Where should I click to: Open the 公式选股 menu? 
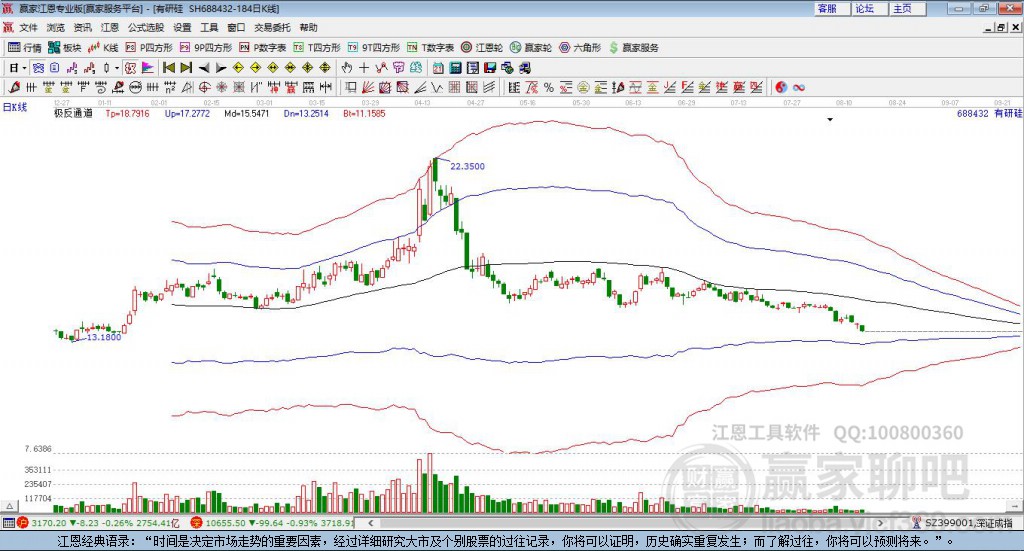146,27
